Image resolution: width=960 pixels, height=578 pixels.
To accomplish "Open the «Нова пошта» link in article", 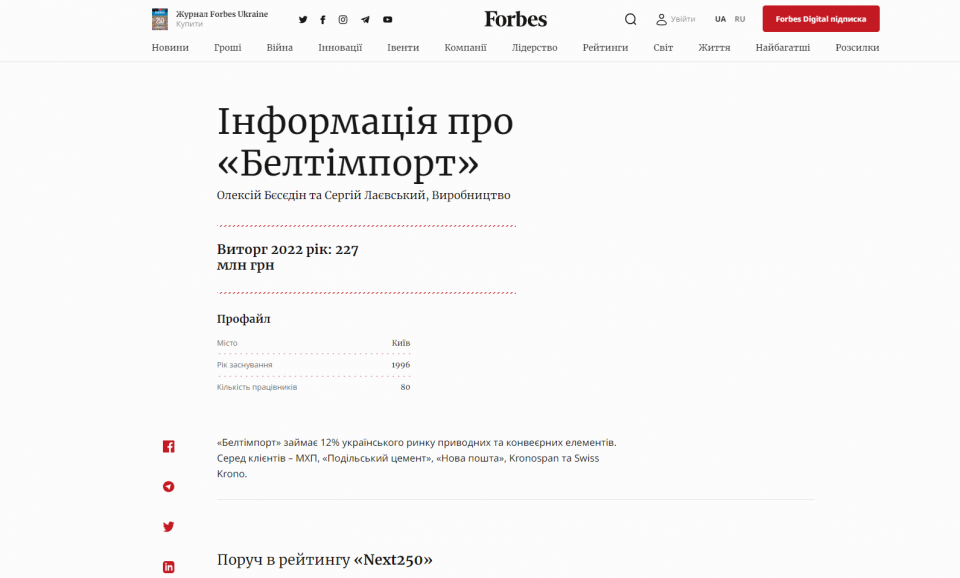I will click(x=472, y=458).
